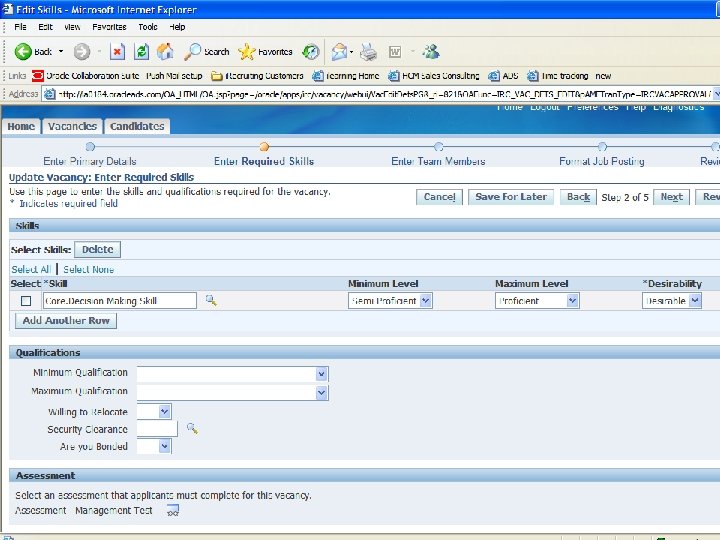Open the Mail button dropdown arrow
This screenshot has height=540, width=720.
point(351,52)
